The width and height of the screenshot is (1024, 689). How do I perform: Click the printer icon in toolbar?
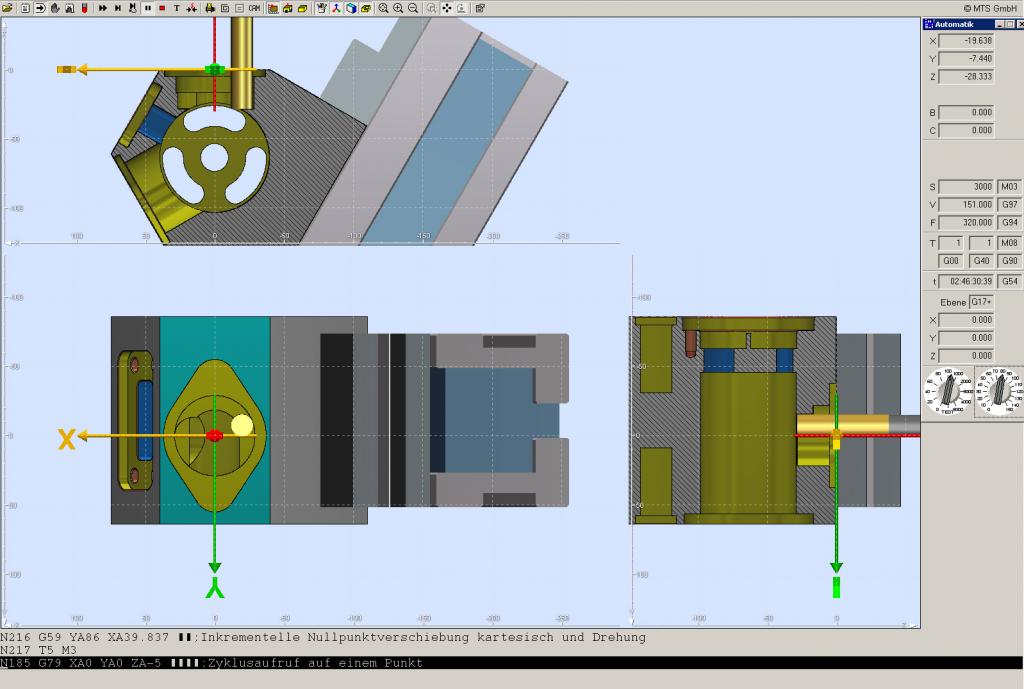[x=210, y=8]
